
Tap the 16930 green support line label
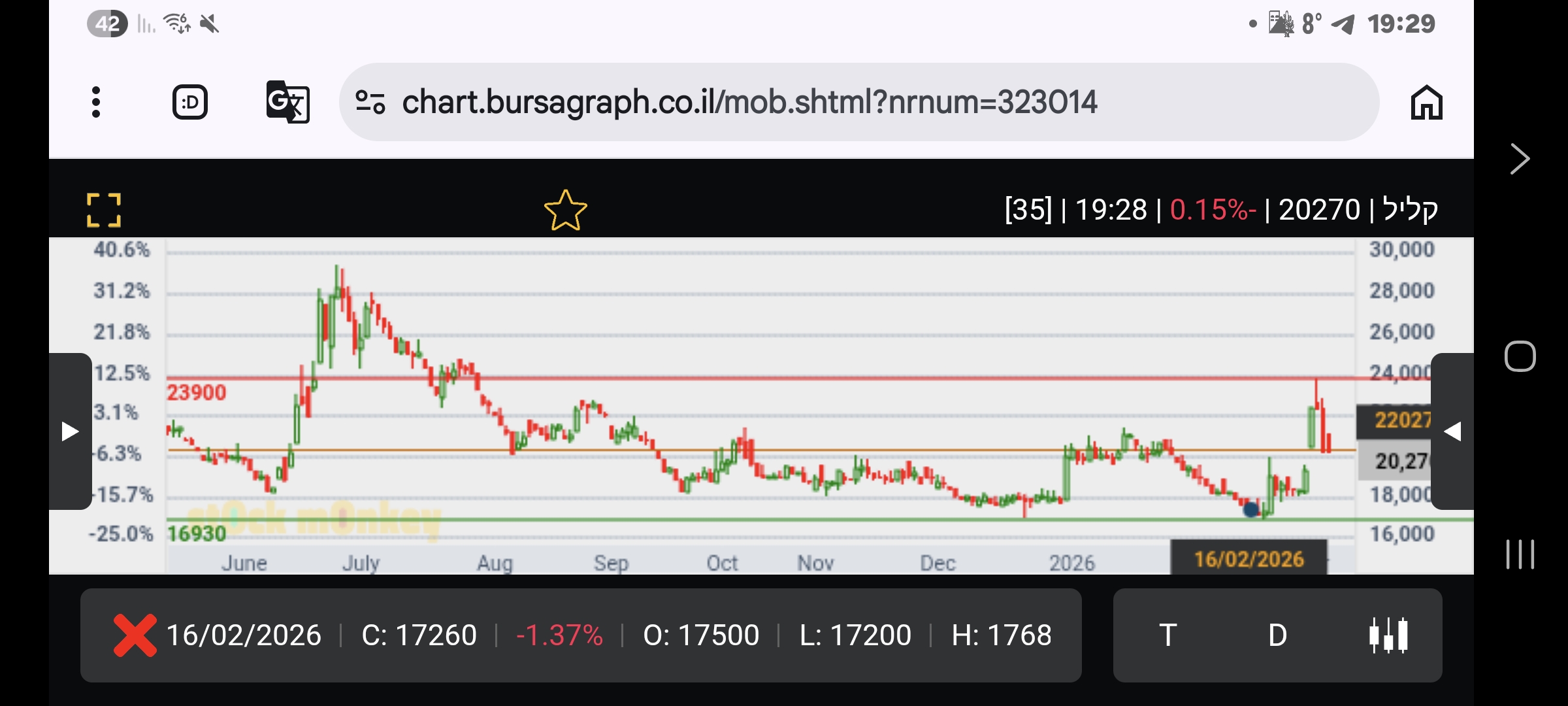(x=196, y=534)
